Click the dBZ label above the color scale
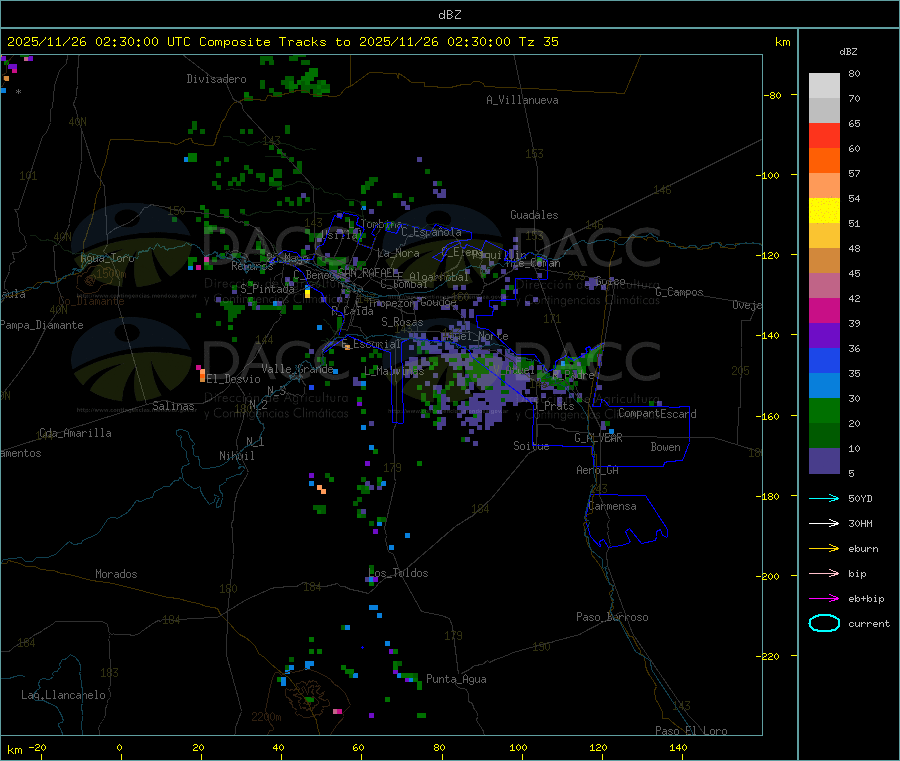The width and height of the screenshot is (900, 761). (x=848, y=52)
